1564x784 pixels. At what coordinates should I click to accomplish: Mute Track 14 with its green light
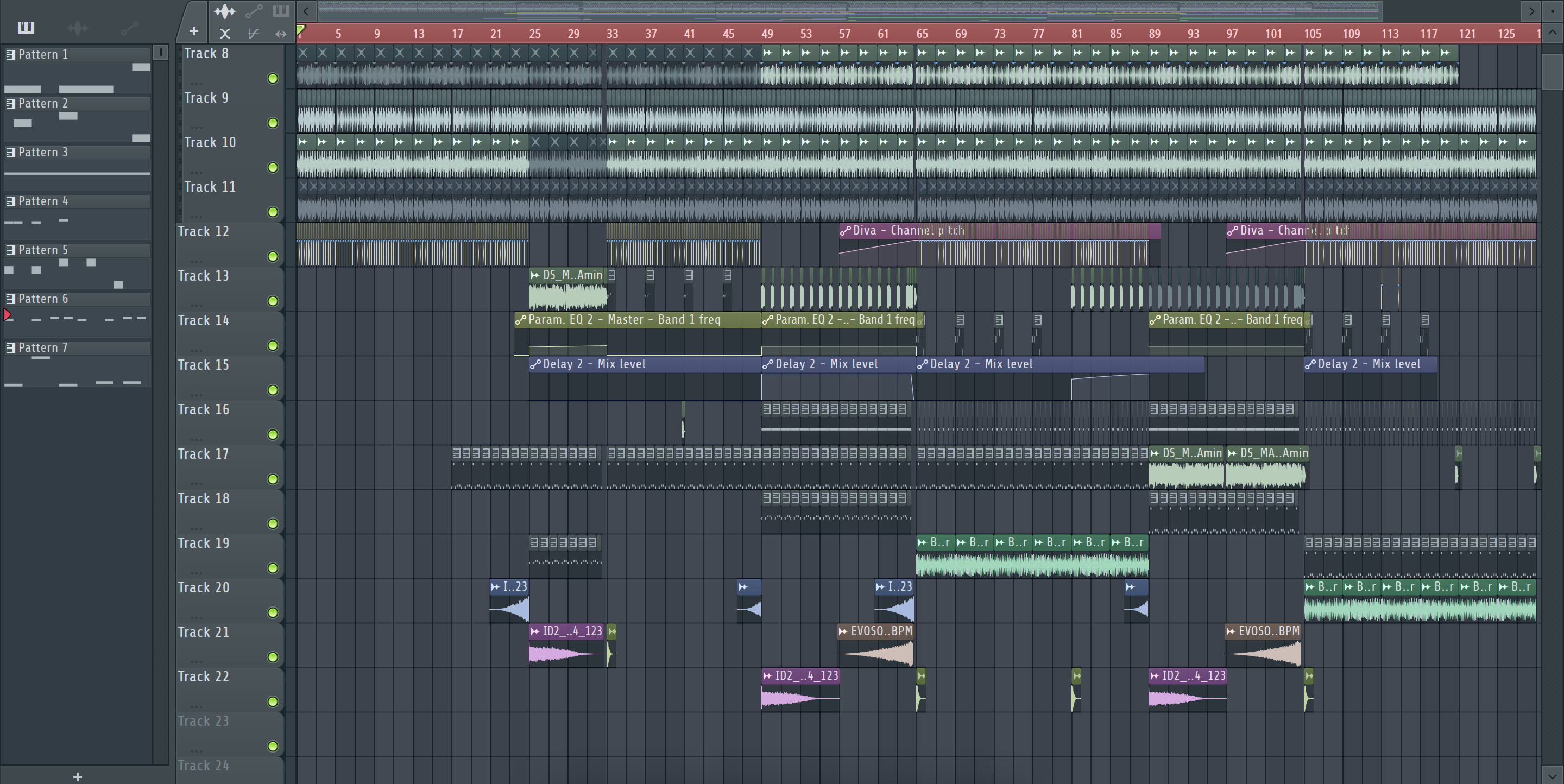point(273,345)
